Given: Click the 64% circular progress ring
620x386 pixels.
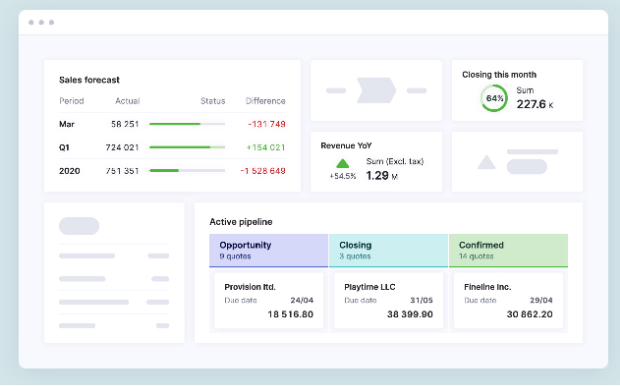Looking at the screenshot, I should pyautogui.click(x=494, y=98).
